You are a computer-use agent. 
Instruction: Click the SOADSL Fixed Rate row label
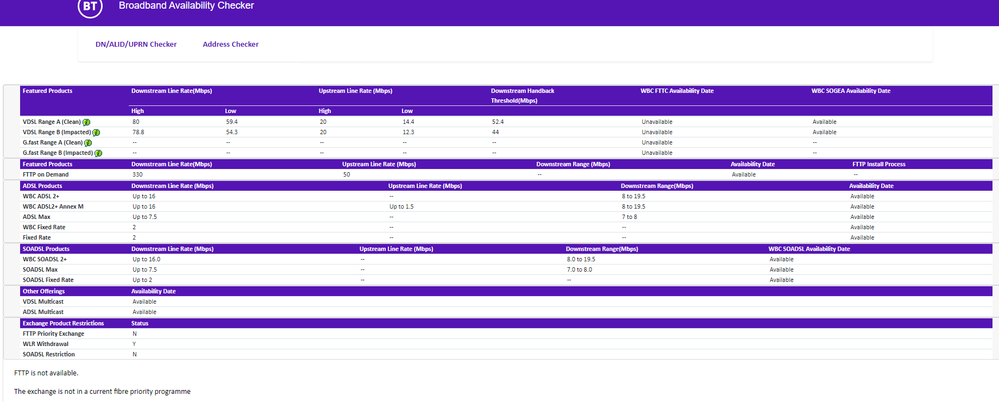pyautogui.click(x=47, y=279)
